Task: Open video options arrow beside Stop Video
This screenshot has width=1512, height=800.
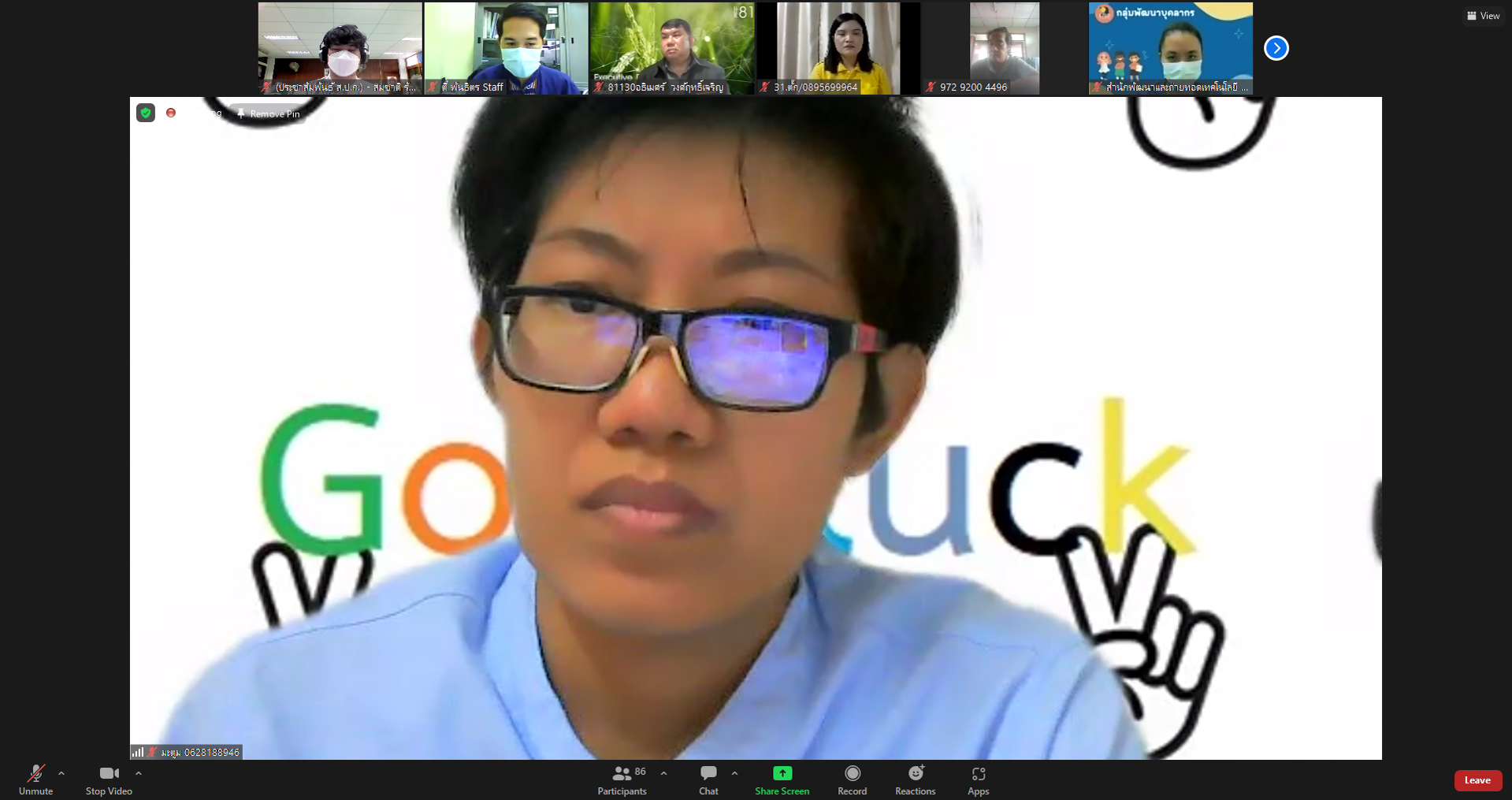Action: pyautogui.click(x=139, y=774)
